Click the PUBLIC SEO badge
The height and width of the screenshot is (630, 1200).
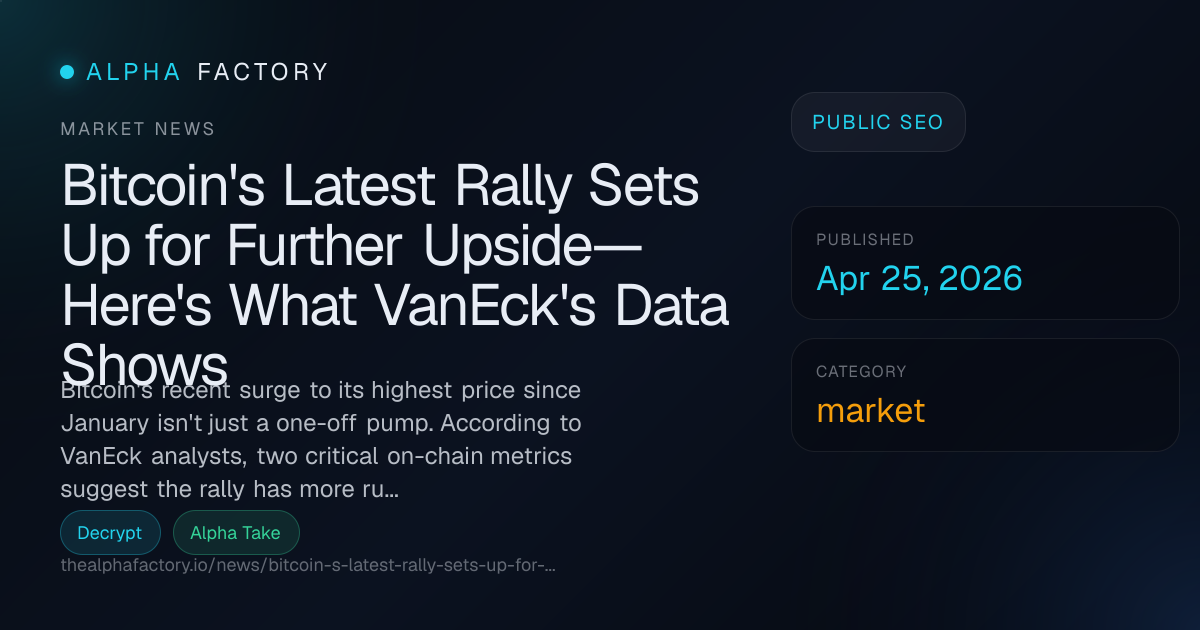click(x=877, y=122)
